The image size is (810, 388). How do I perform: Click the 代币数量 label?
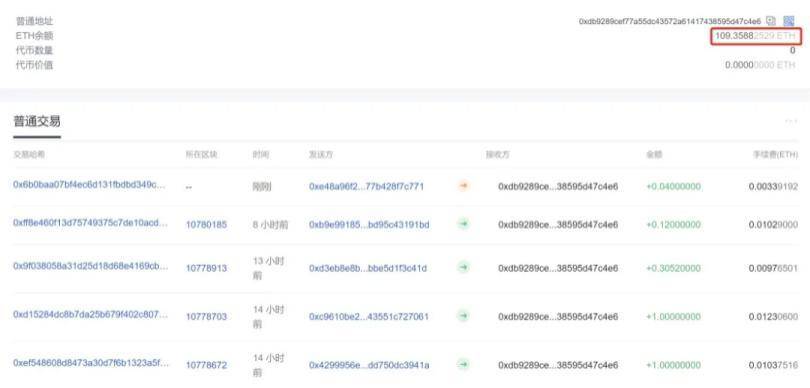click(x=34, y=51)
